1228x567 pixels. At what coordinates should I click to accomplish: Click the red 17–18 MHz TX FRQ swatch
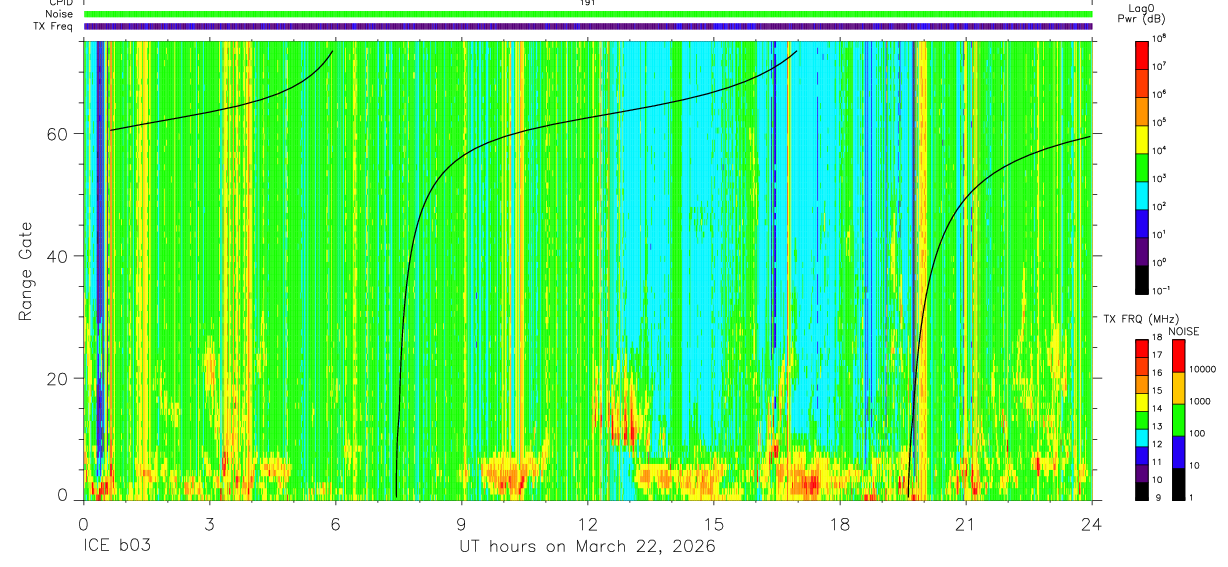(x=1143, y=347)
